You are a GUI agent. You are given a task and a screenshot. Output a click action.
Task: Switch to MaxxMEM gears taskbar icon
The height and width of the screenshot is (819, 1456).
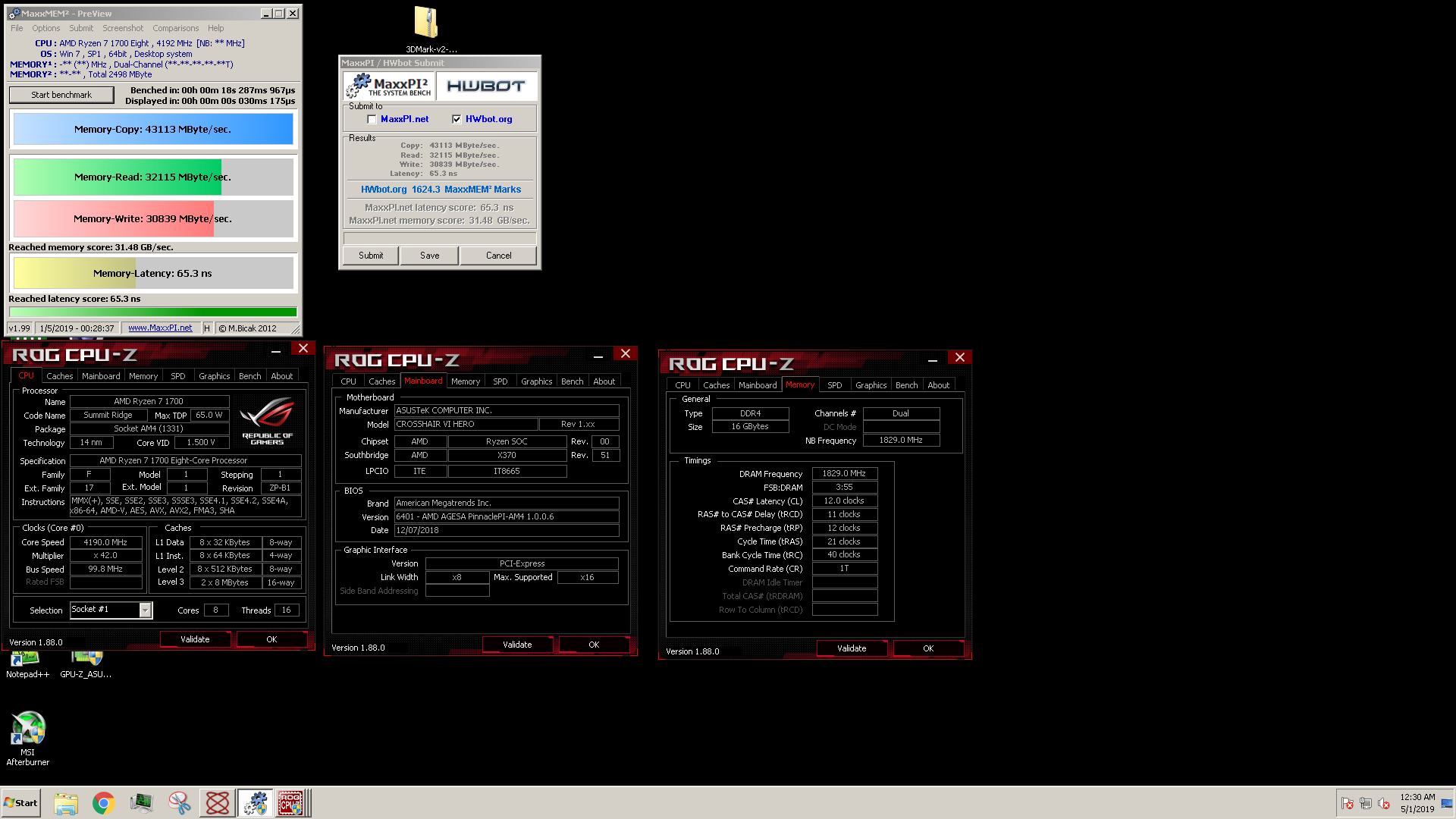(x=256, y=803)
